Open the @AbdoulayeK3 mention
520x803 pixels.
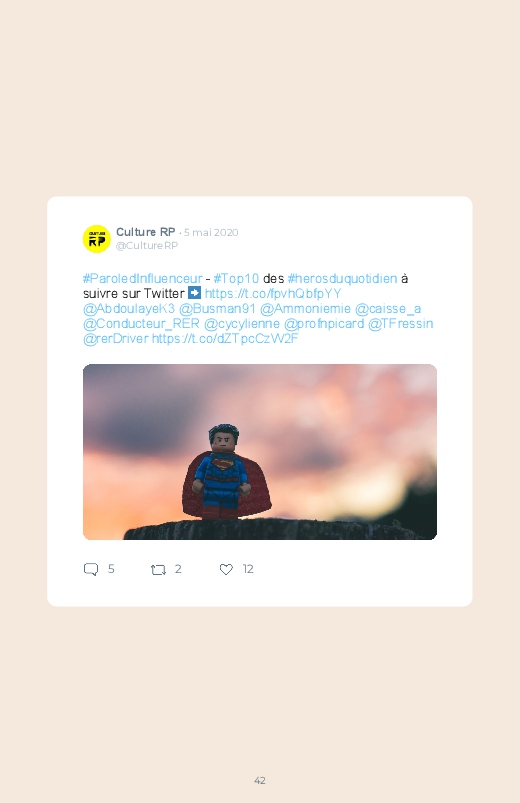pos(129,309)
